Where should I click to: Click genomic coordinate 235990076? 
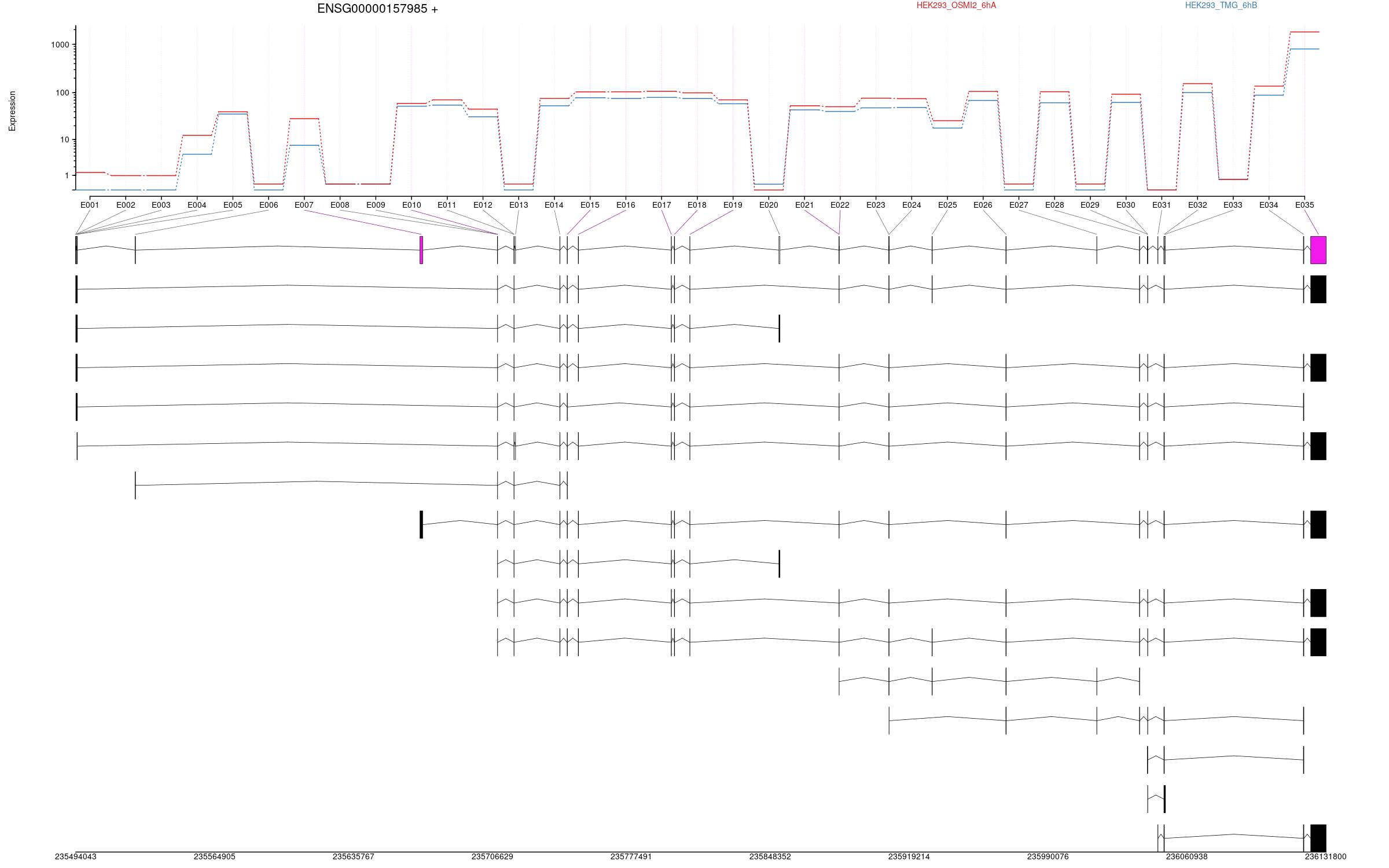[x=1048, y=856]
